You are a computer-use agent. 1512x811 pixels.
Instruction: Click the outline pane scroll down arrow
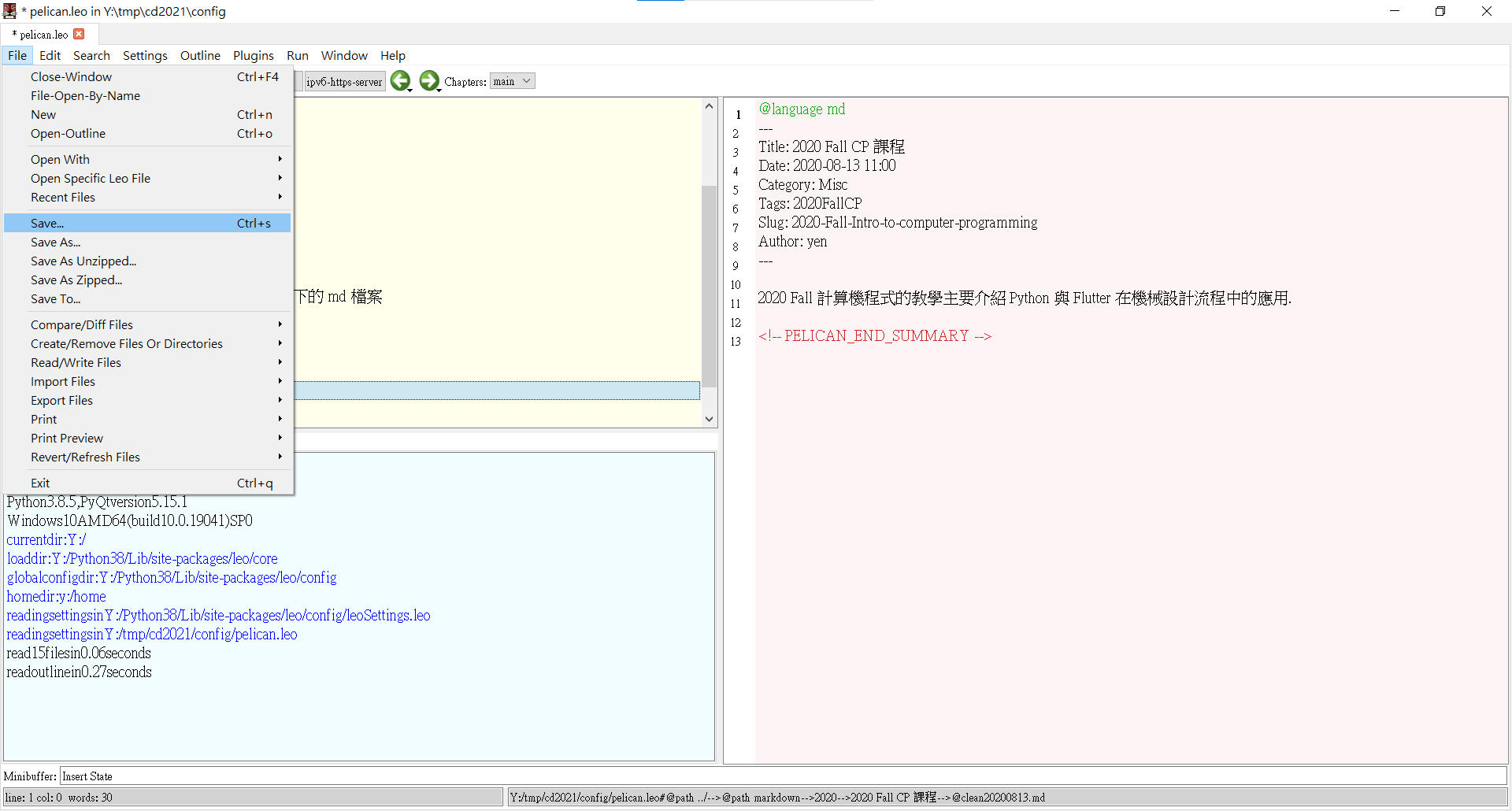pyautogui.click(x=709, y=419)
